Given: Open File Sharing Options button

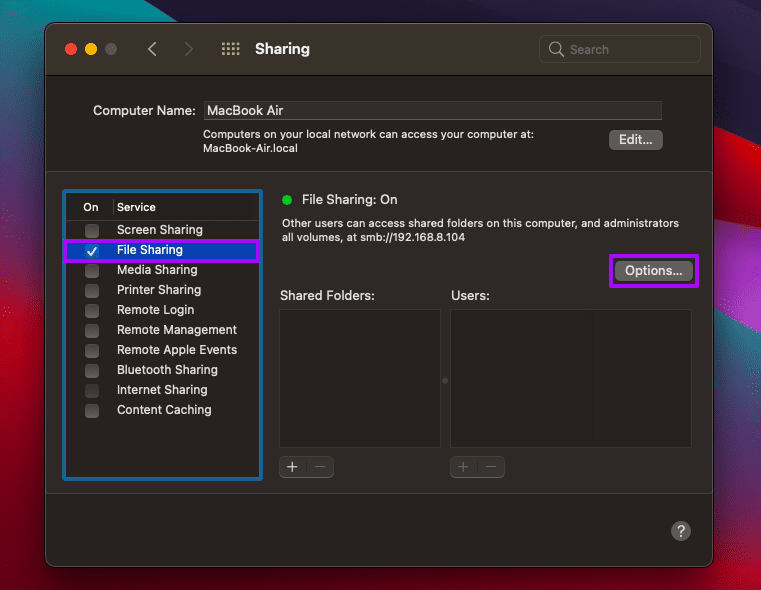Looking at the screenshot, I should [653, 270].
